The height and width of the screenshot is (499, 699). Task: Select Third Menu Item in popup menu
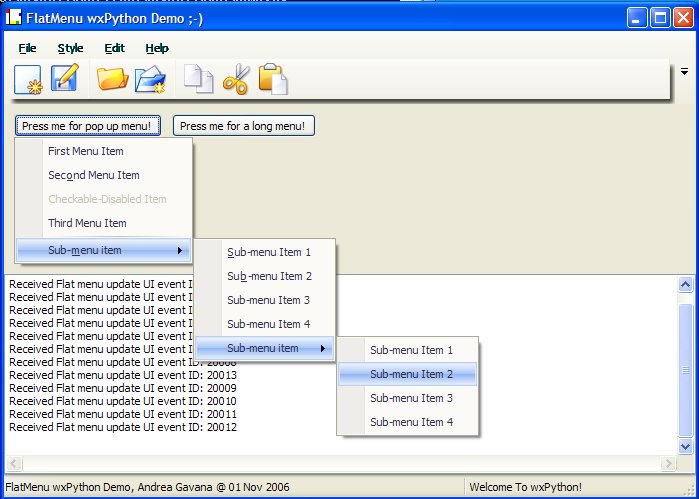point(87,223)
